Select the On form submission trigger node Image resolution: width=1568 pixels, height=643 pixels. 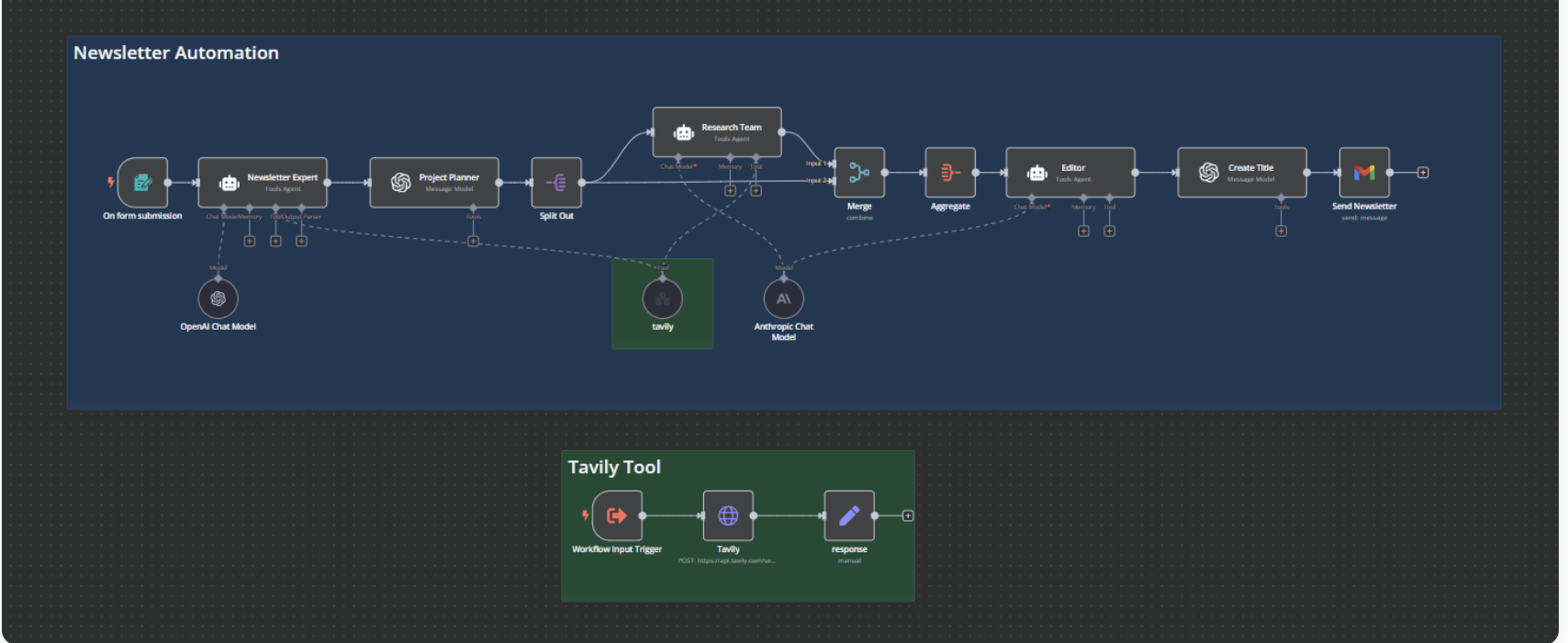pos(142,182)
